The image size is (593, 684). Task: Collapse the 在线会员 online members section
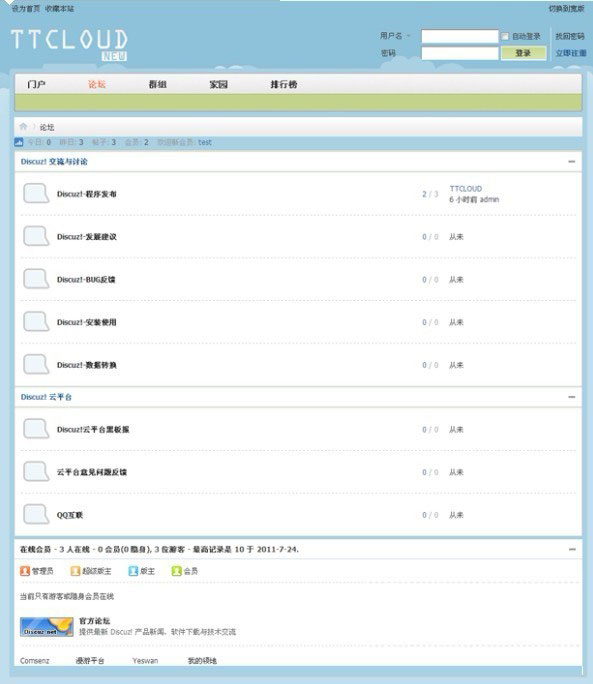pos(572,549)
